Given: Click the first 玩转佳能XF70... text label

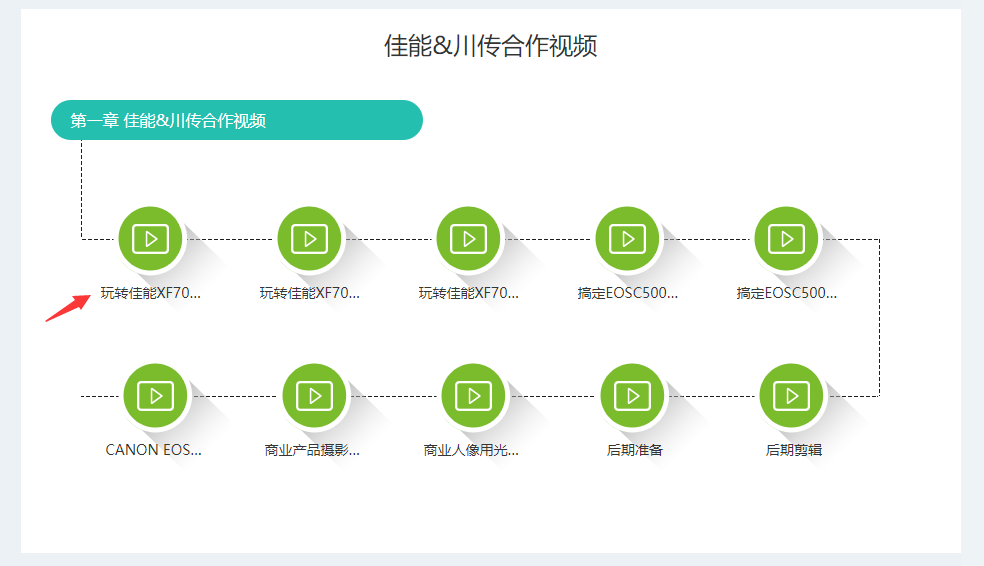Looking at the screenshot, I should [x=151, y=293].
